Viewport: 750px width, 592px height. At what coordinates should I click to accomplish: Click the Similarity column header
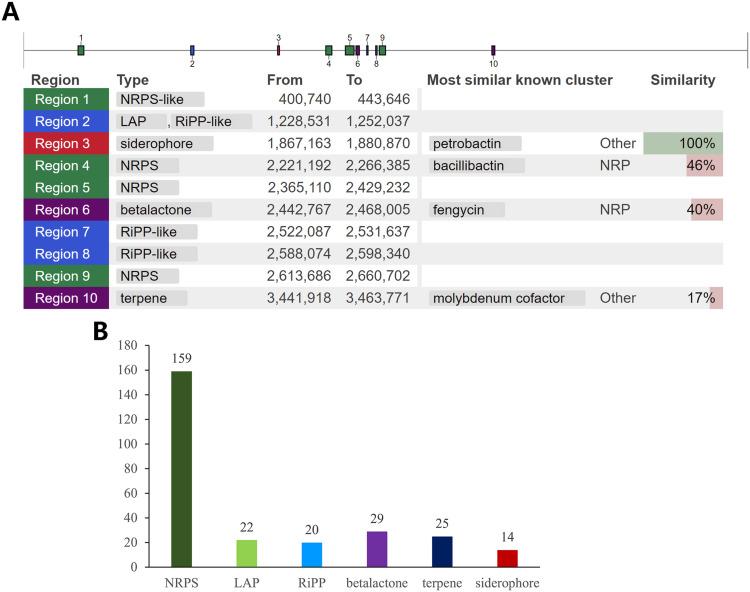[x=683, y=80]
